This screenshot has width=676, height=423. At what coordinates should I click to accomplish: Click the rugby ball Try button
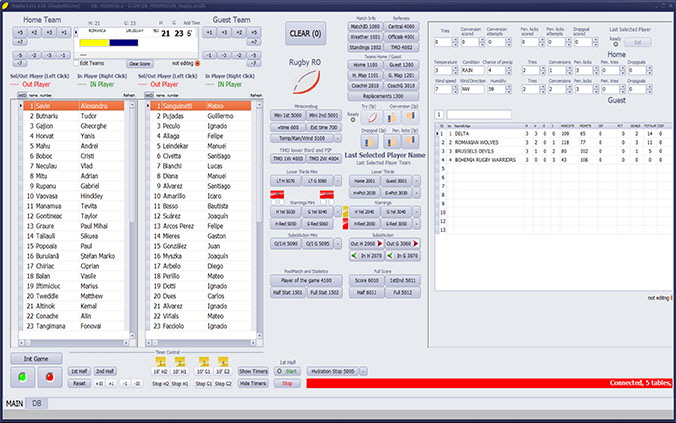(372, 117)
